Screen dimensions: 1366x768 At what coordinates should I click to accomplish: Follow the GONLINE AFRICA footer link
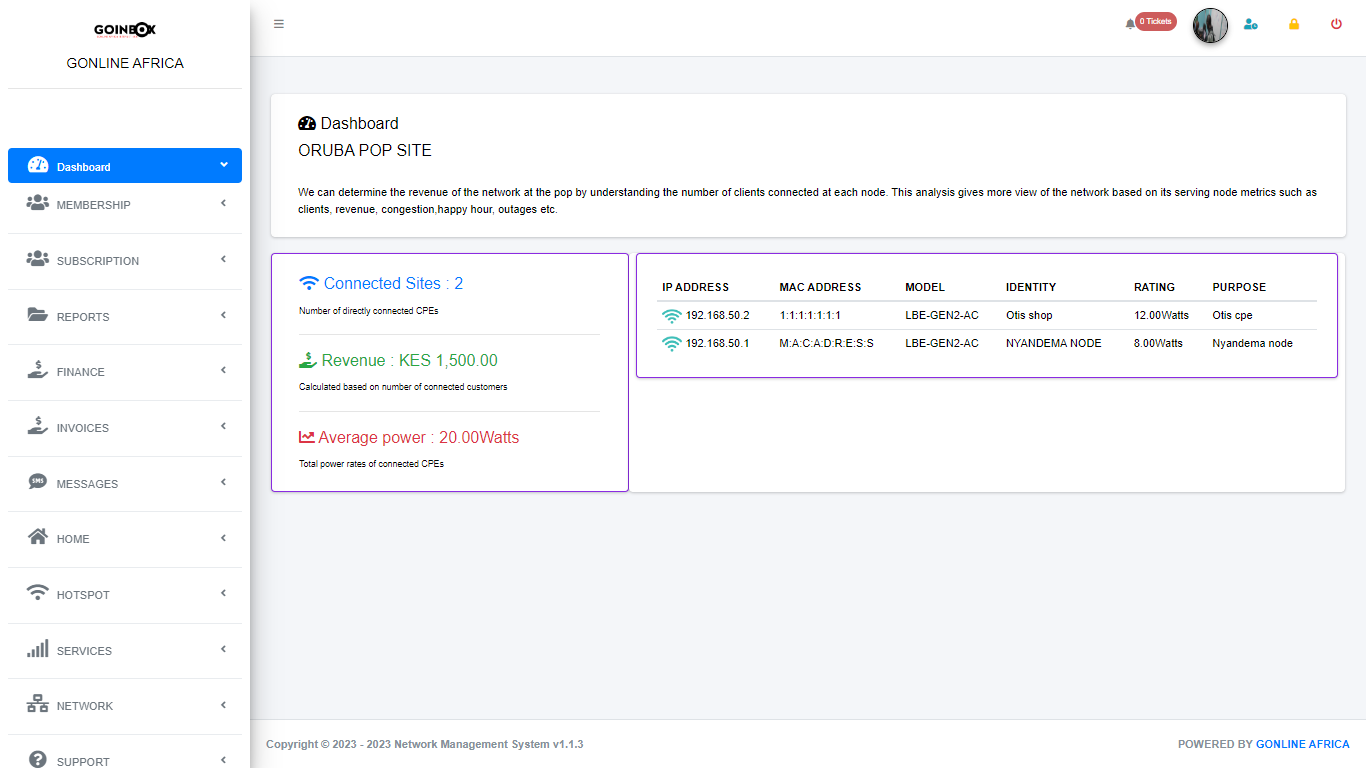click(1302, 744)
